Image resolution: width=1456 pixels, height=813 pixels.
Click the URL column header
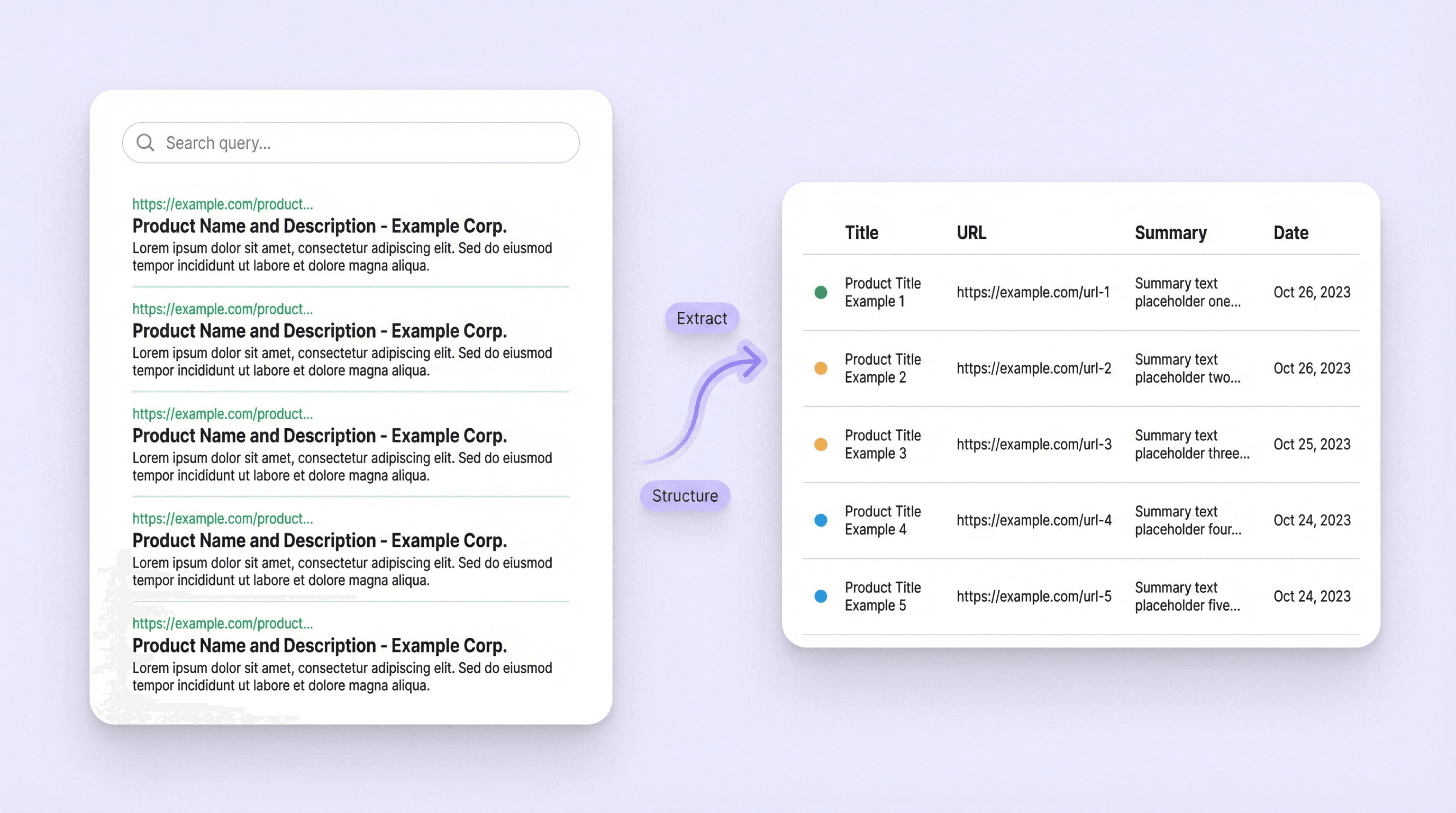[971, 233]
